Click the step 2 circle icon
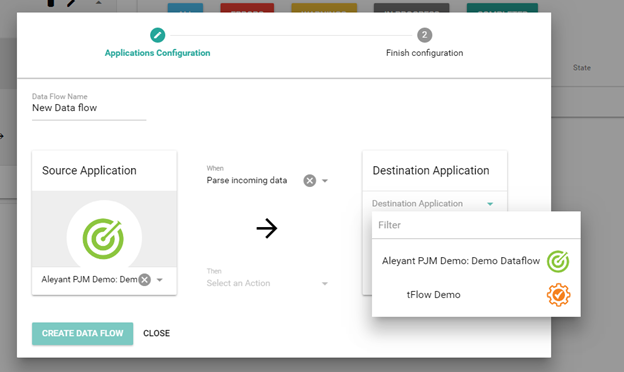624x372 pixels. coord(425,35)
